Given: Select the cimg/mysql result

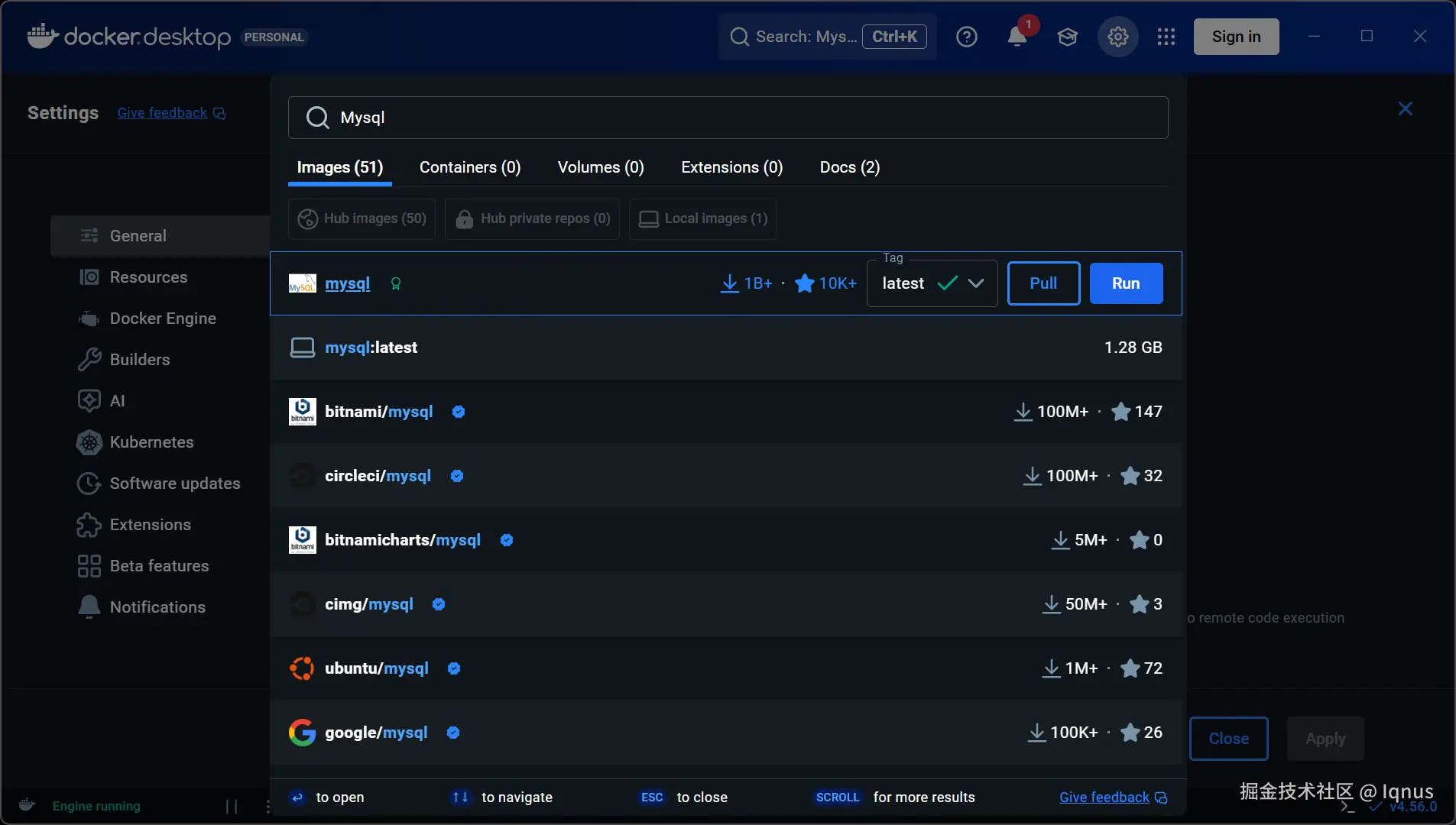Looking at the screenshot, I should pyautogui.click(x=726, y=604).
